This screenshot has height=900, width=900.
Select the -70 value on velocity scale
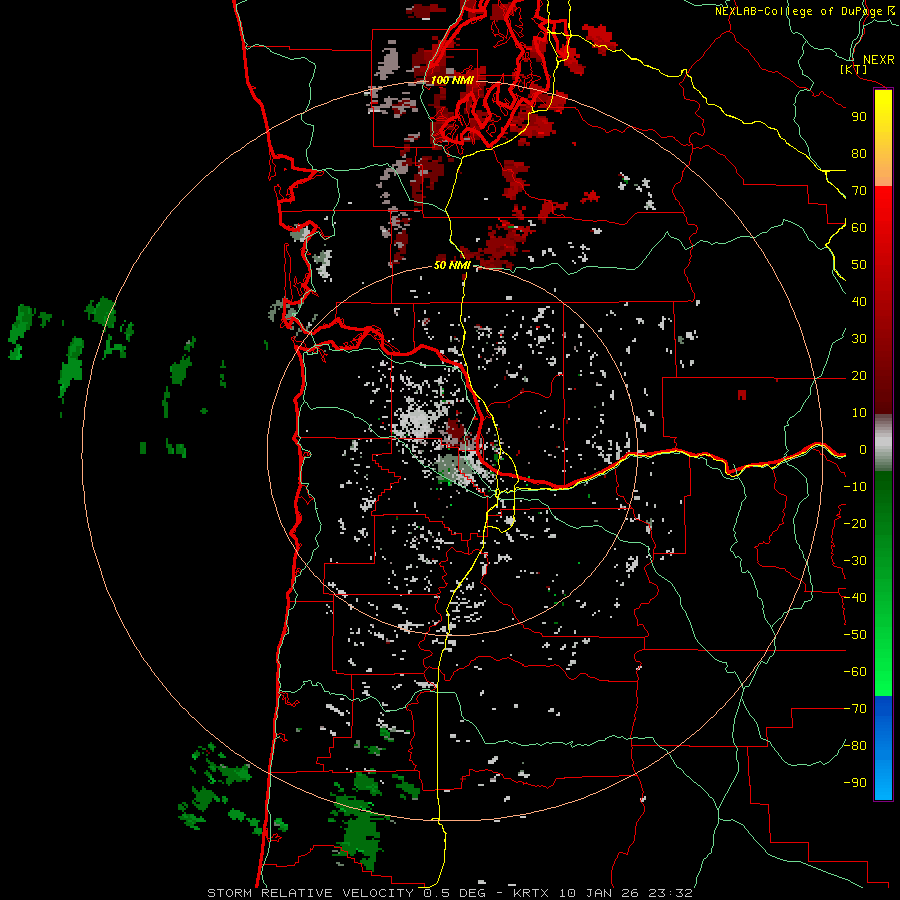(x=855, y=709)
